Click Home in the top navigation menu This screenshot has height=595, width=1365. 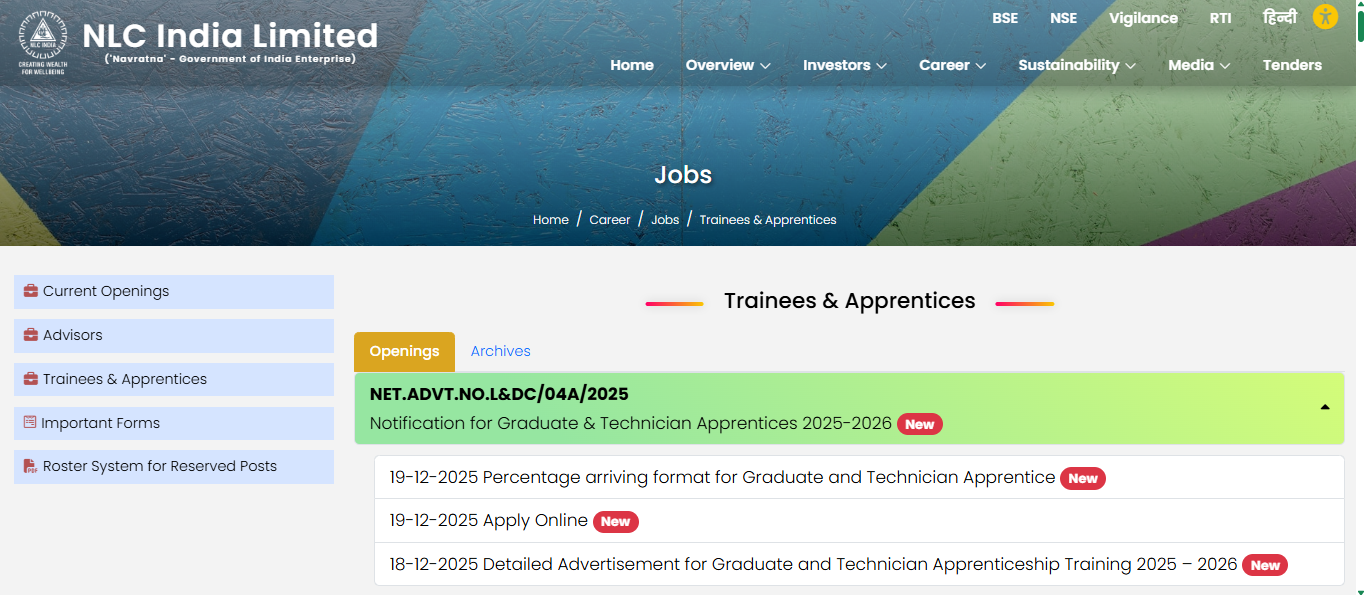(632, 65)
